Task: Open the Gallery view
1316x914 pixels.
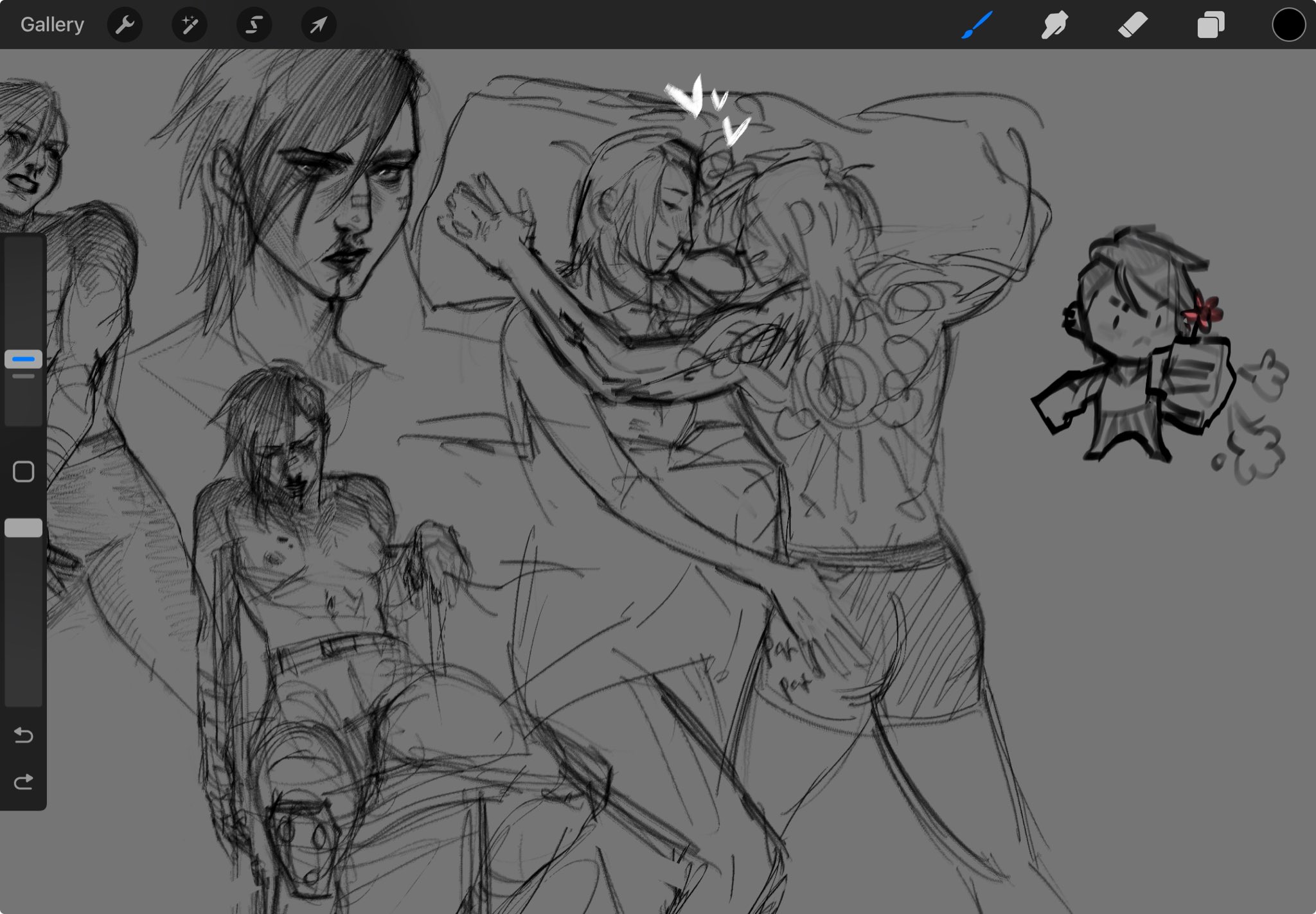Action: click(x=52, y=25)
